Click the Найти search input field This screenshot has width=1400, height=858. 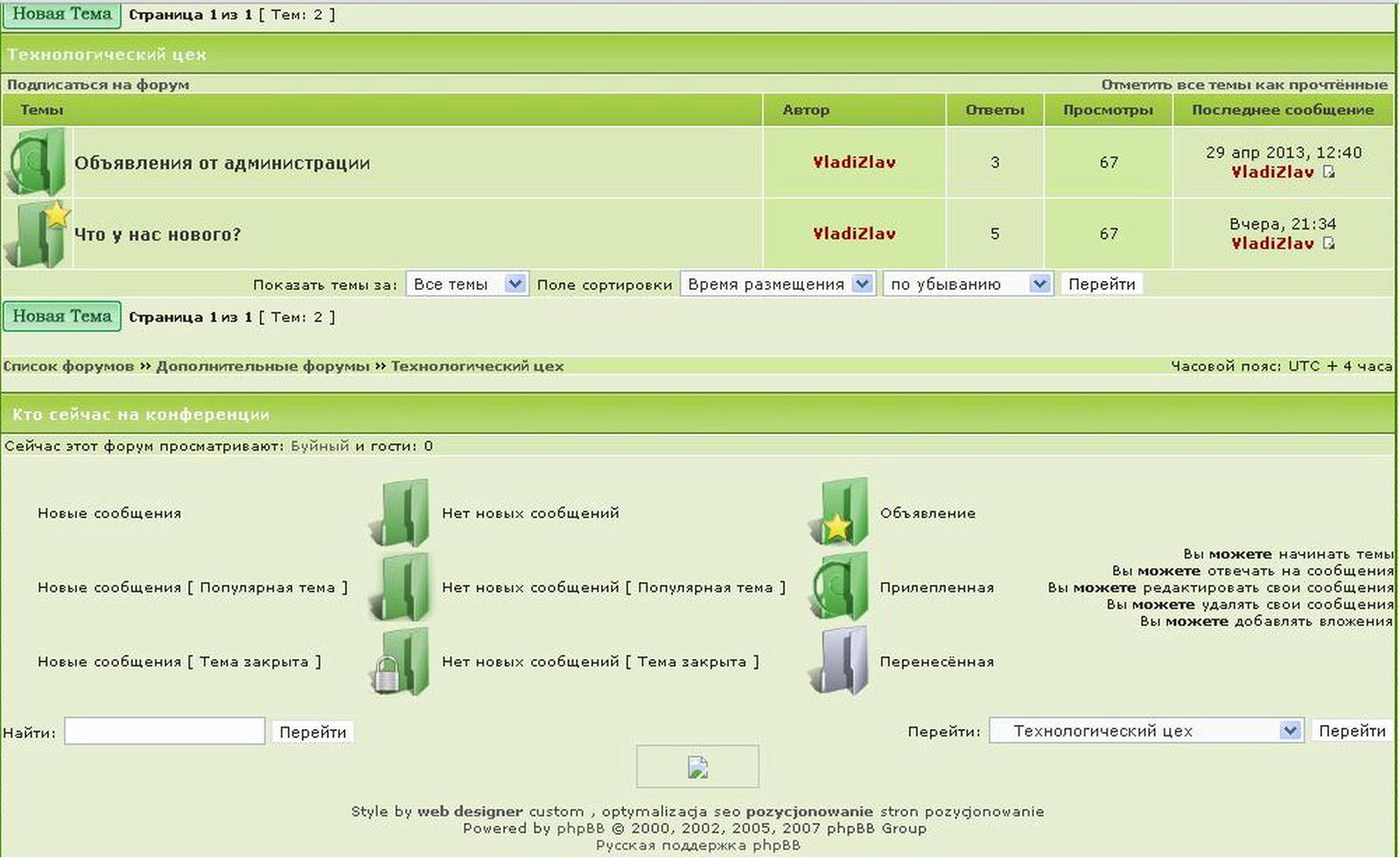pos(164,731)
